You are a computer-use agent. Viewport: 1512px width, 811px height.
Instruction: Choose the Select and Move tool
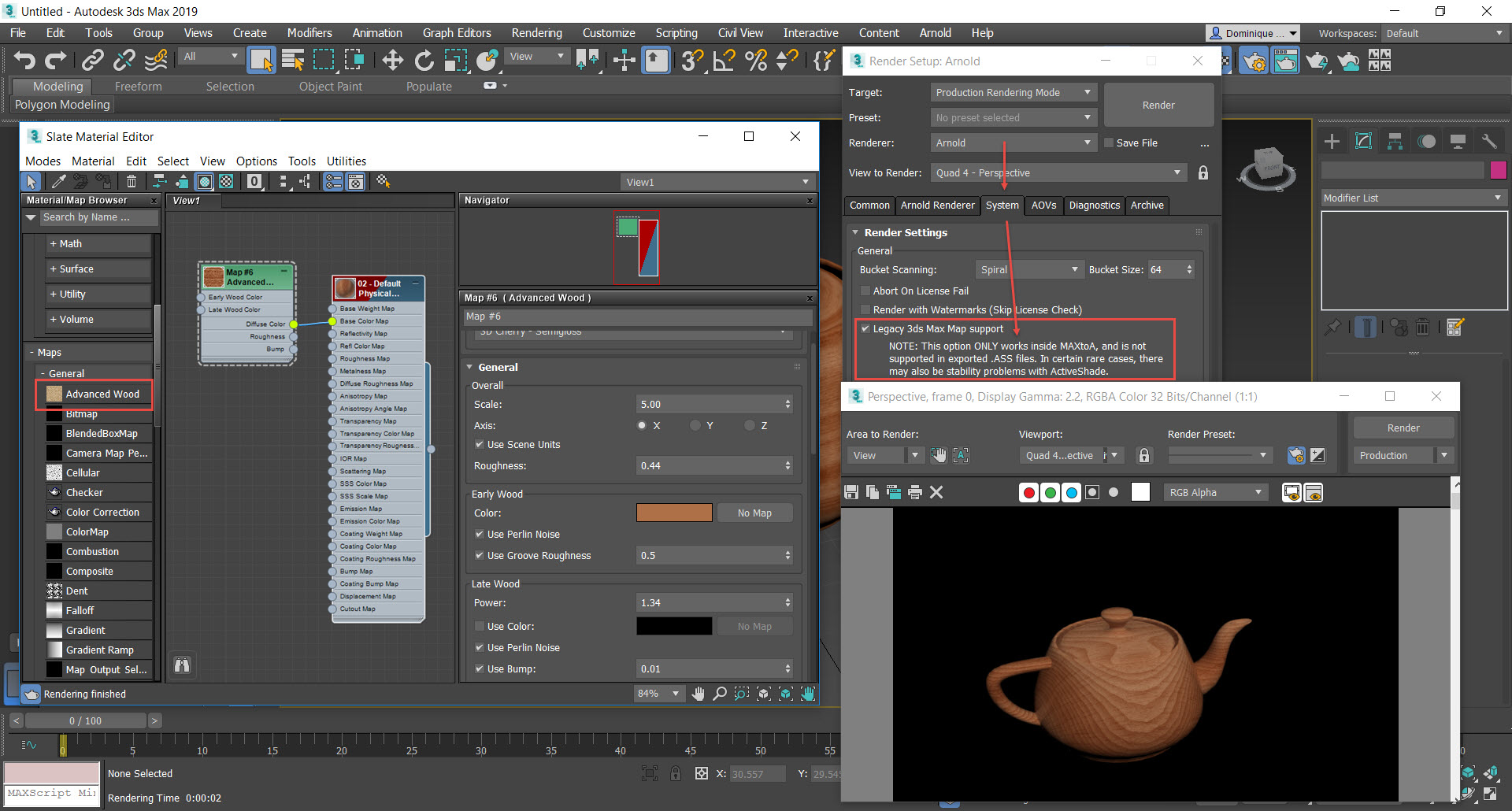(392, 60)
